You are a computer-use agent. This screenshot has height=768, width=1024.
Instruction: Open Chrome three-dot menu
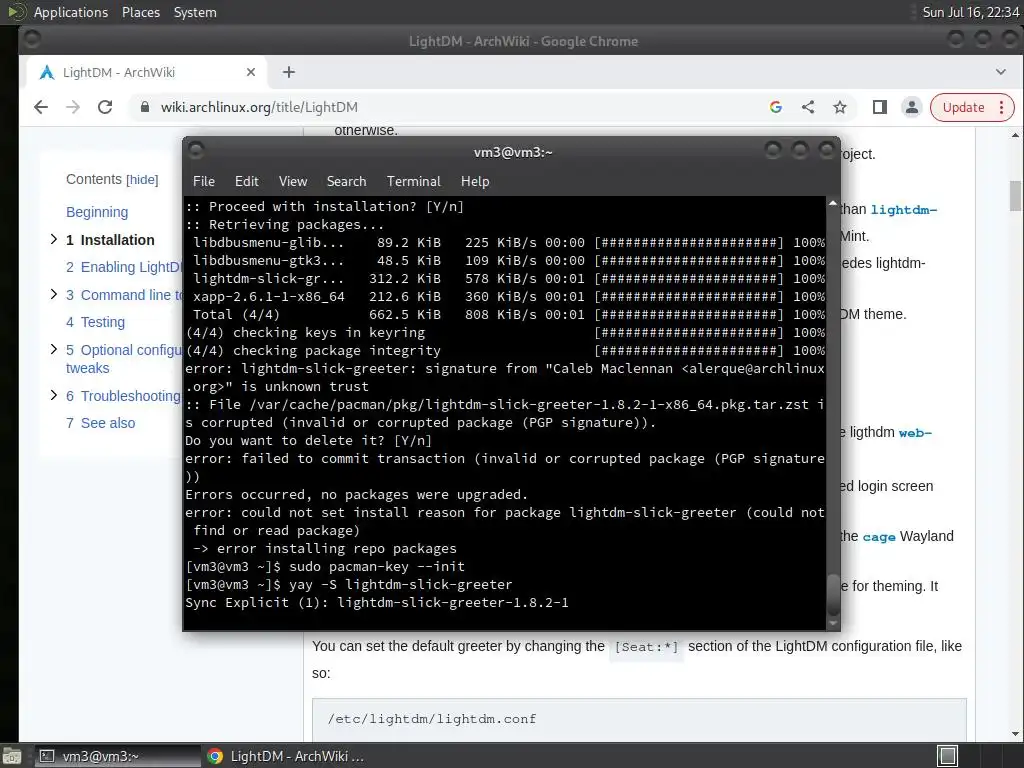pos(1002,107)
